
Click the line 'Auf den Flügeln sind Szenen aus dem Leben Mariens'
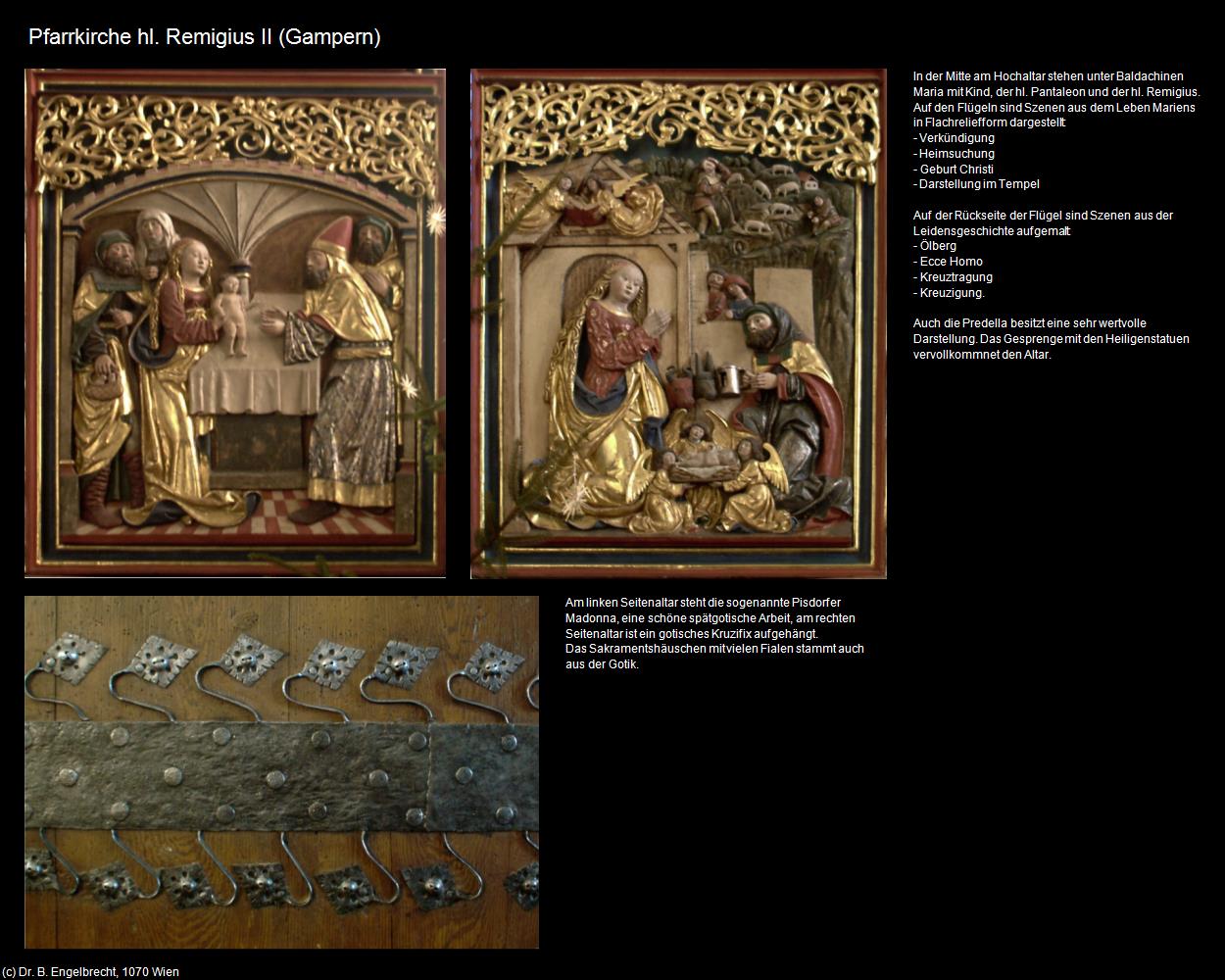1053,108
